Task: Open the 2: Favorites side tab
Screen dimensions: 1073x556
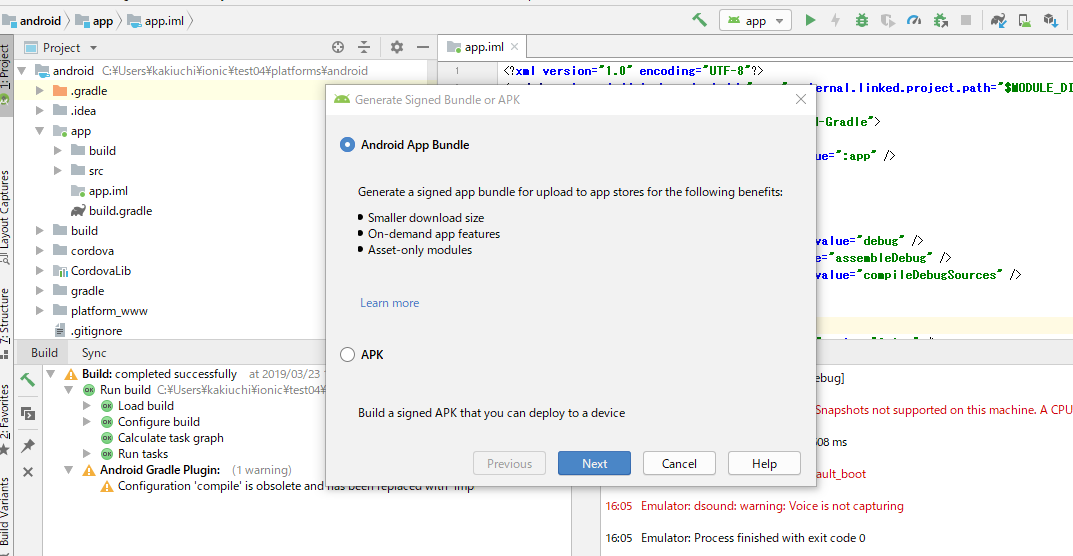Action: (x=5, y=419)
